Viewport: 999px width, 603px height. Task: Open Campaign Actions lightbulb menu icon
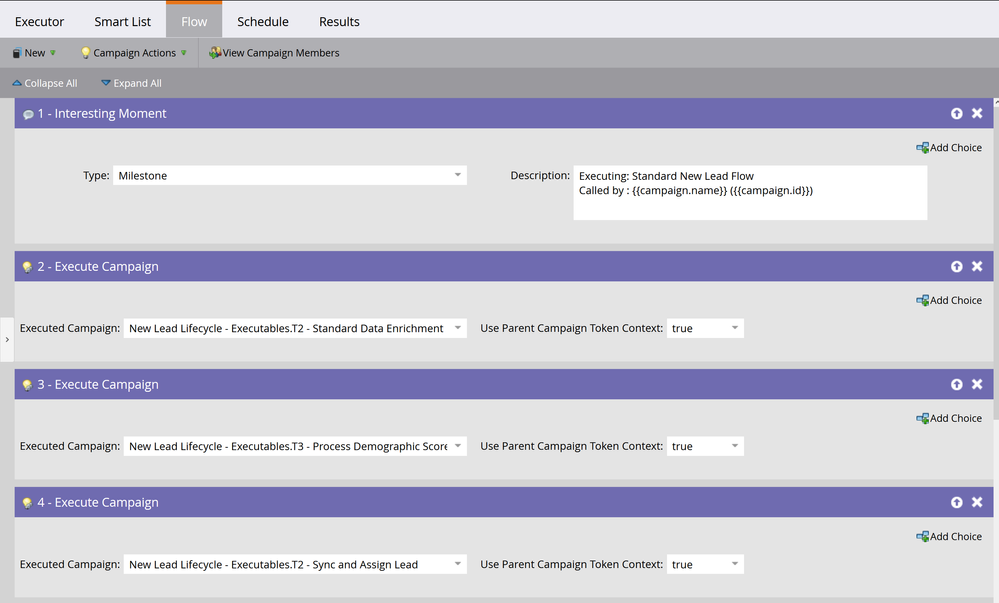[88, 52]
